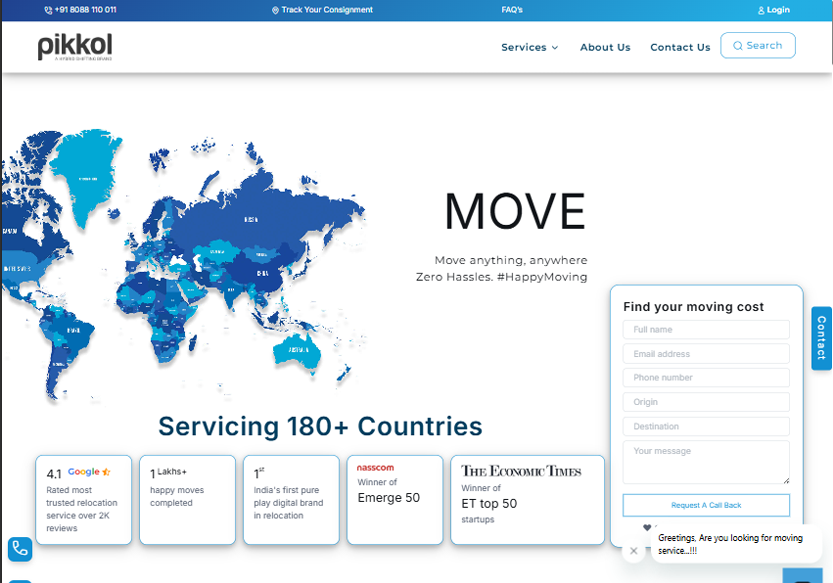Open the Services menu
This screenshot has height=583, width=833.
[530, 47]
